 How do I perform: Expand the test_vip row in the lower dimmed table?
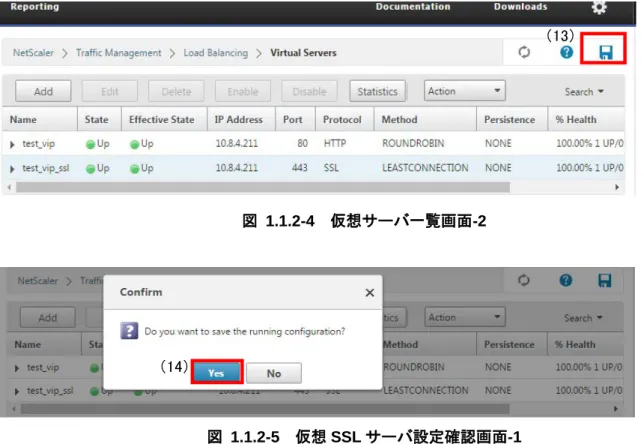pyautogui.click(x=17, y=368)
